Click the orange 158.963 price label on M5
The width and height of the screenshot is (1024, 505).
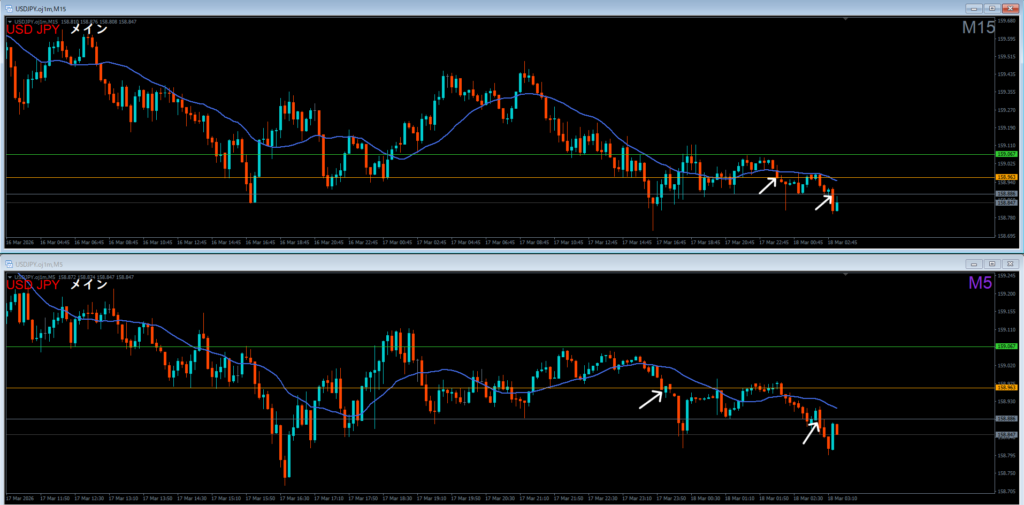point(1004,388)
